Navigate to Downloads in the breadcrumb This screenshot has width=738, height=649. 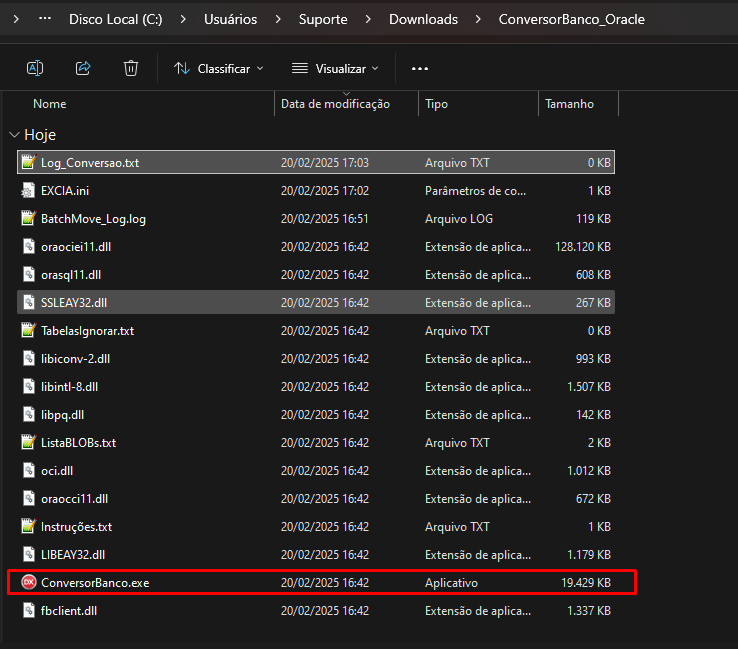423,19
